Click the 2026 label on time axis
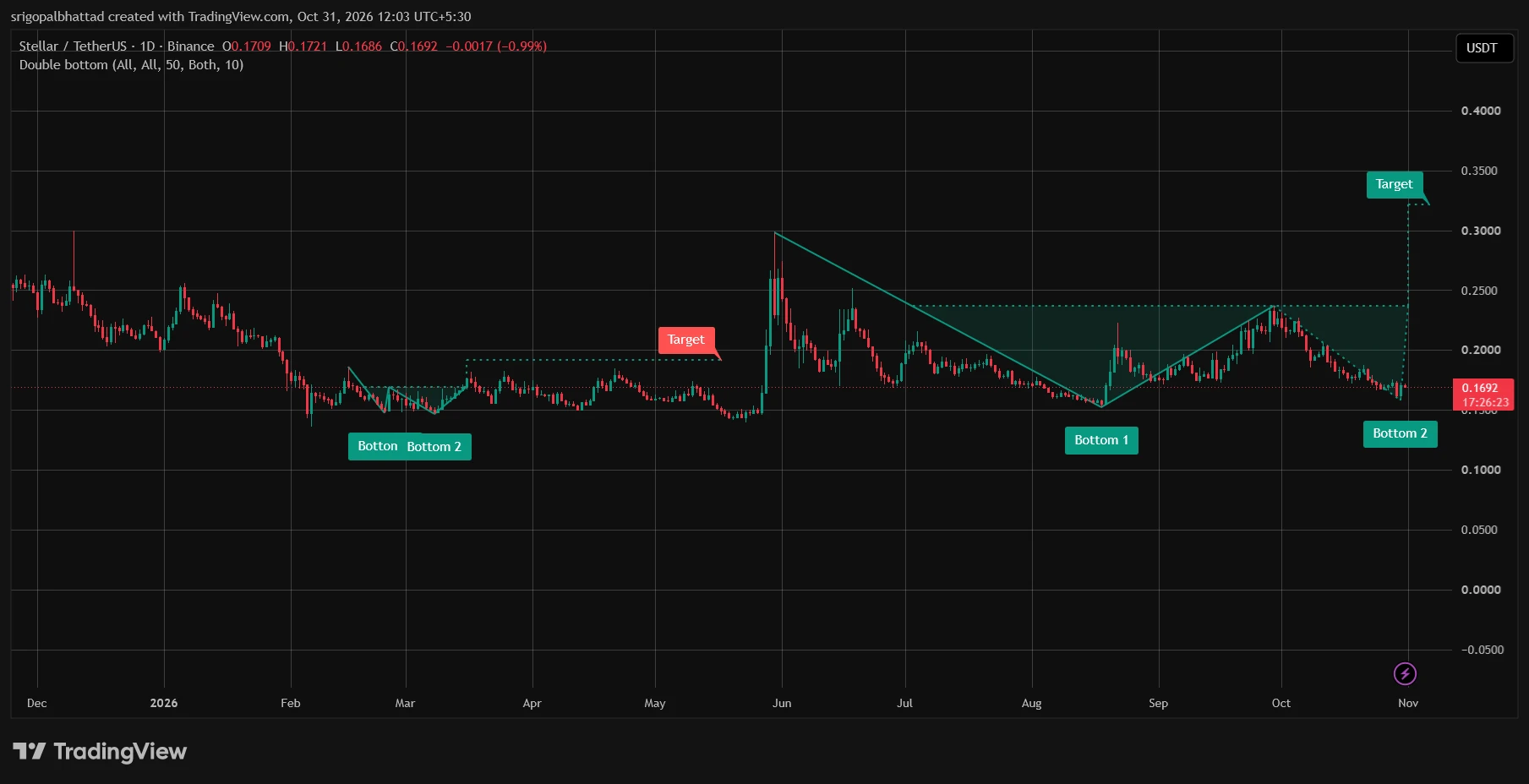Viewport: 1529px width, 784px height. click(164, 703)
